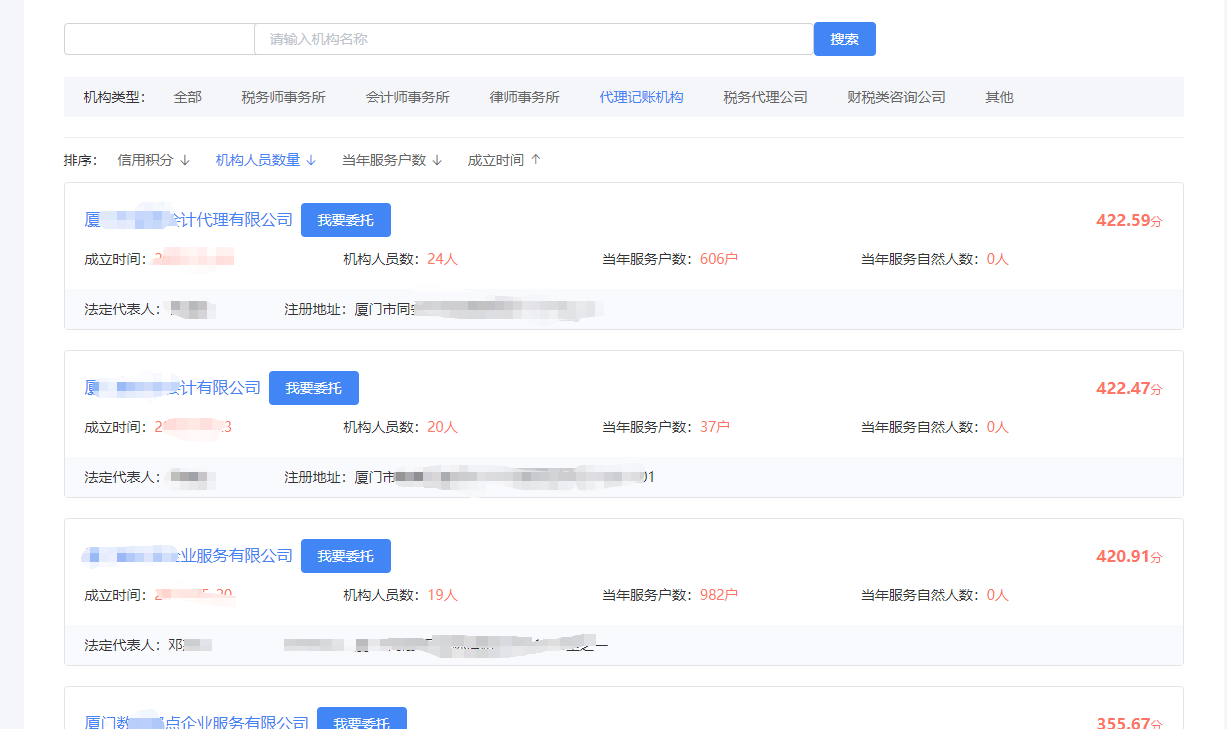Image resolution: width=1227 pixels, height=729 pixels.
Task: Sort by 机构人员数量 arrow
Action: click(x=310, y=160)
